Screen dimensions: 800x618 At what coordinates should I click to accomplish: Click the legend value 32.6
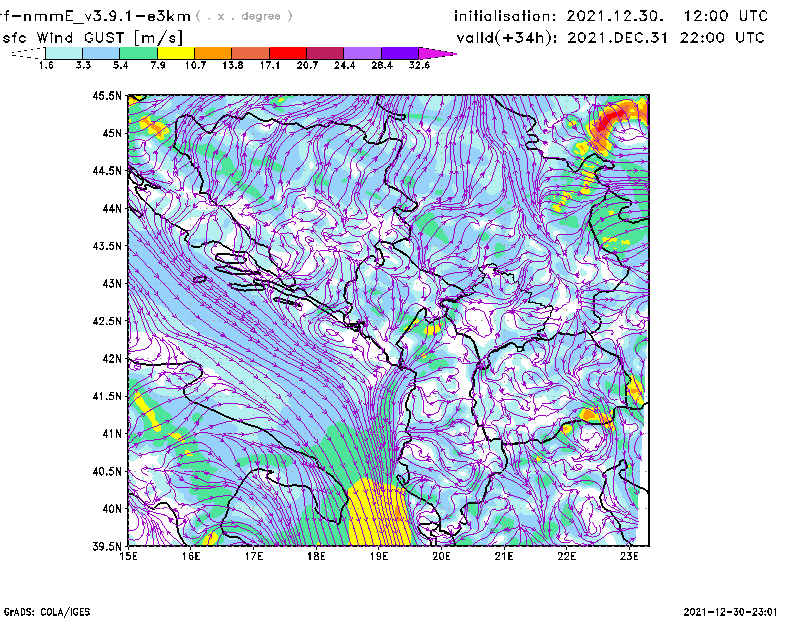coord(419,65)
